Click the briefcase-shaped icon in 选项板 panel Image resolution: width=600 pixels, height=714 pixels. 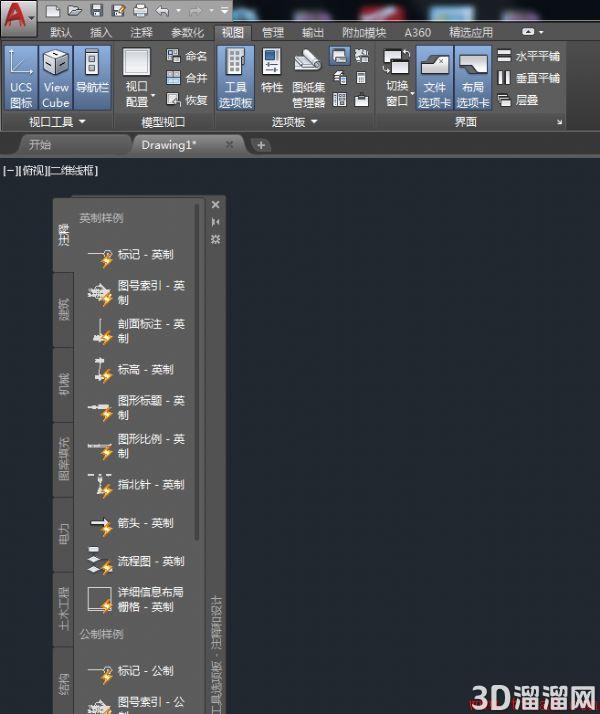(361, 100)
